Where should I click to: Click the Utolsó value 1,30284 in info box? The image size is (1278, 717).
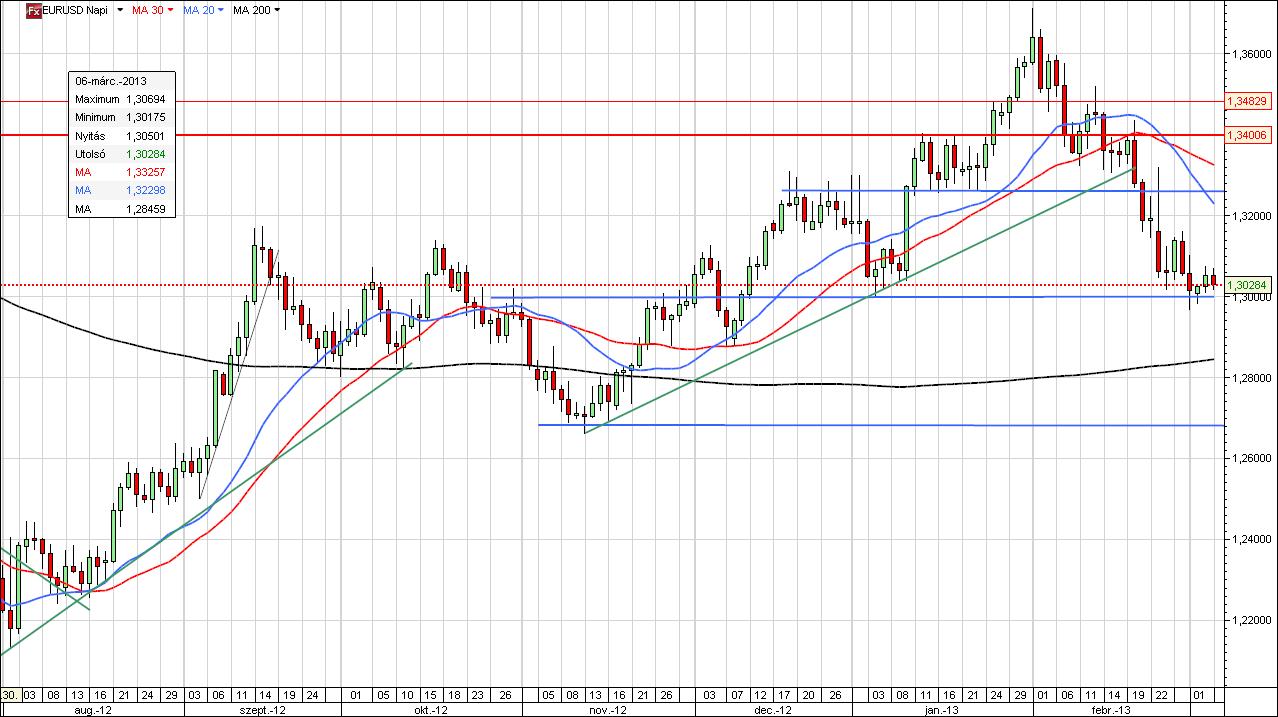pos(146,154)
